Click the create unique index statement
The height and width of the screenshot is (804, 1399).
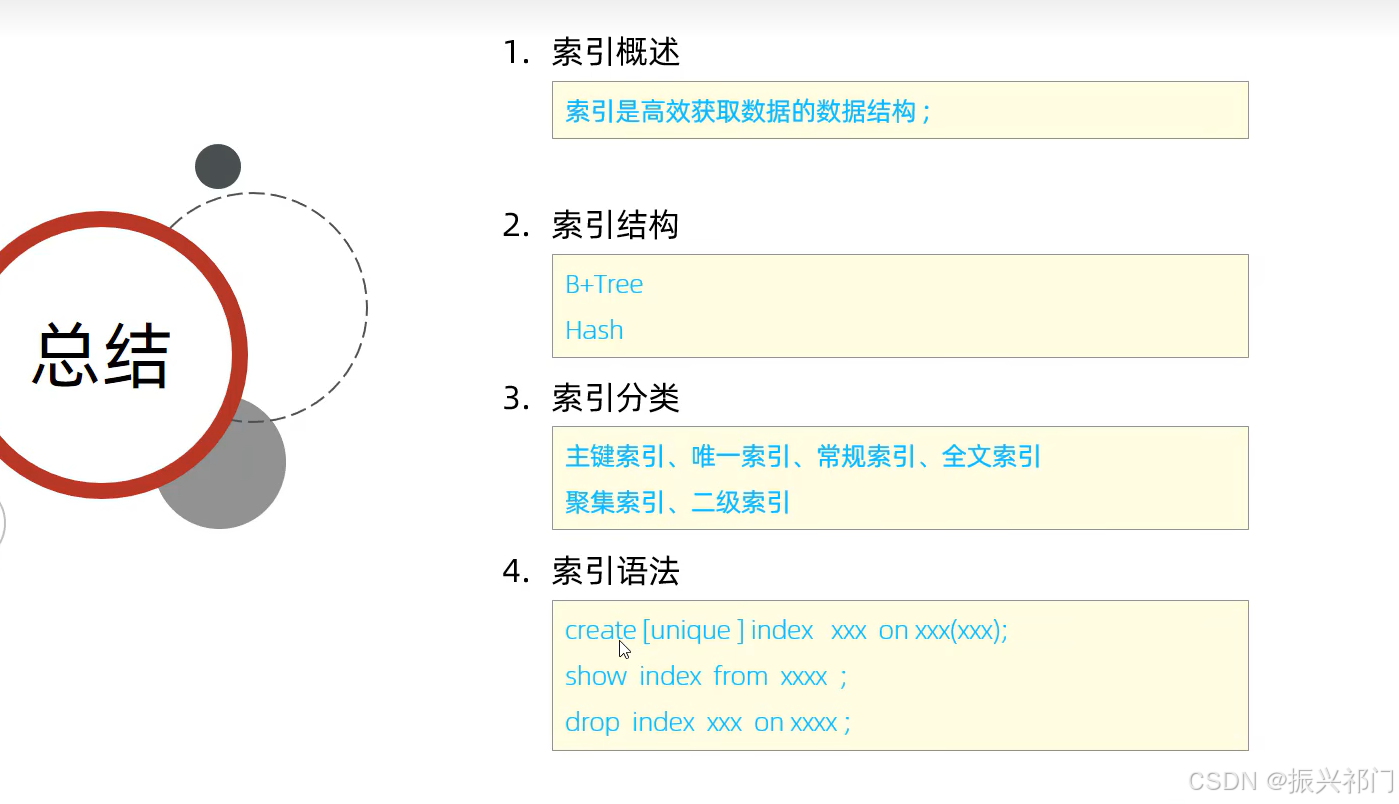click(x=787, y=631)
